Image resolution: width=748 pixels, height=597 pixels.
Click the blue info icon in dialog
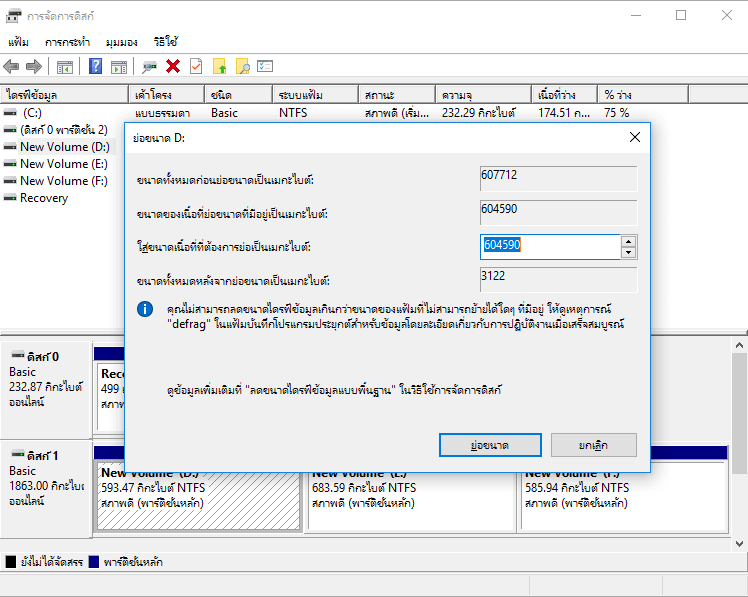point(145,309)
